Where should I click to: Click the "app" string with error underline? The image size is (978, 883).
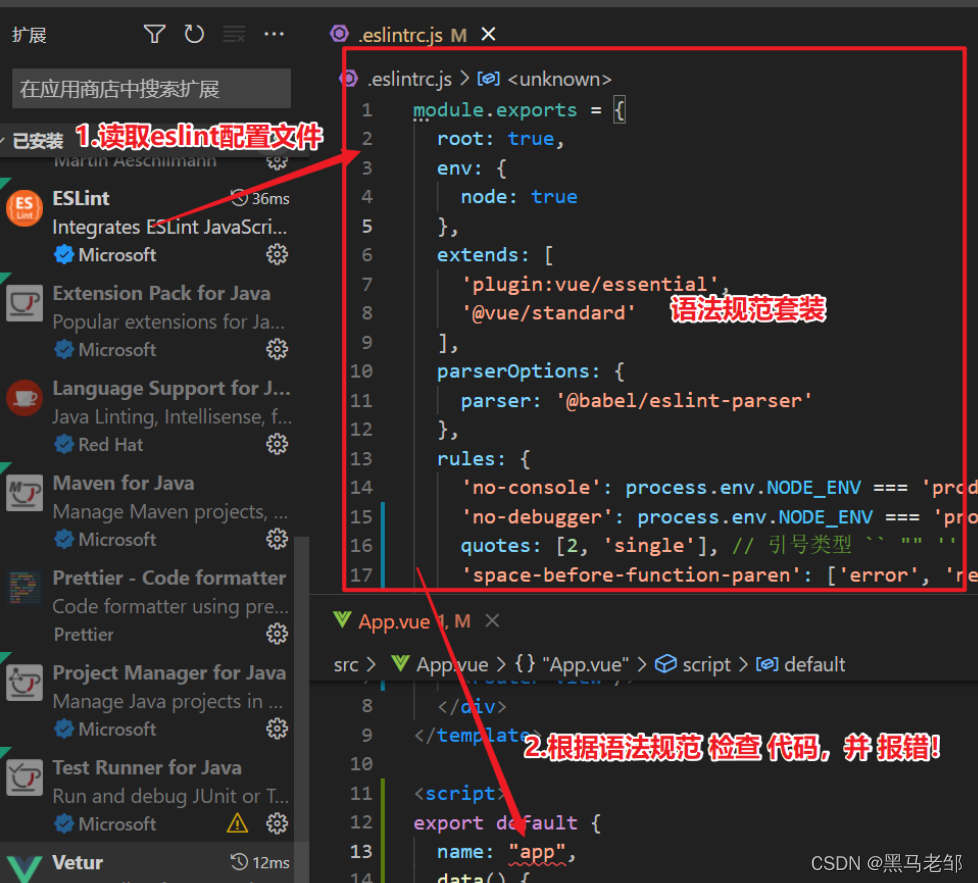click(x=536, y=852)
